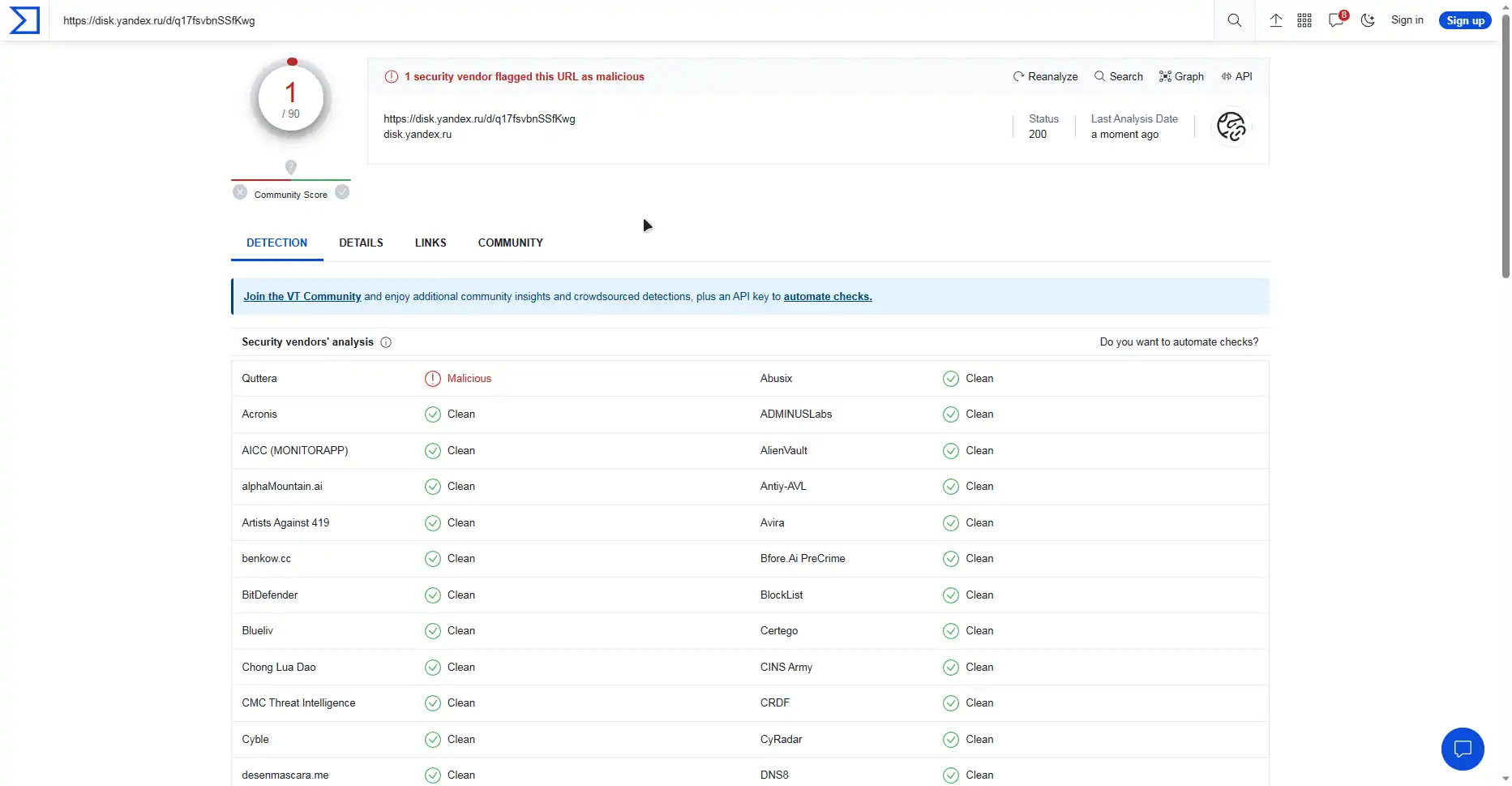
Task: Click the 'Malicious' verdict text
Action: pos(469,379)
